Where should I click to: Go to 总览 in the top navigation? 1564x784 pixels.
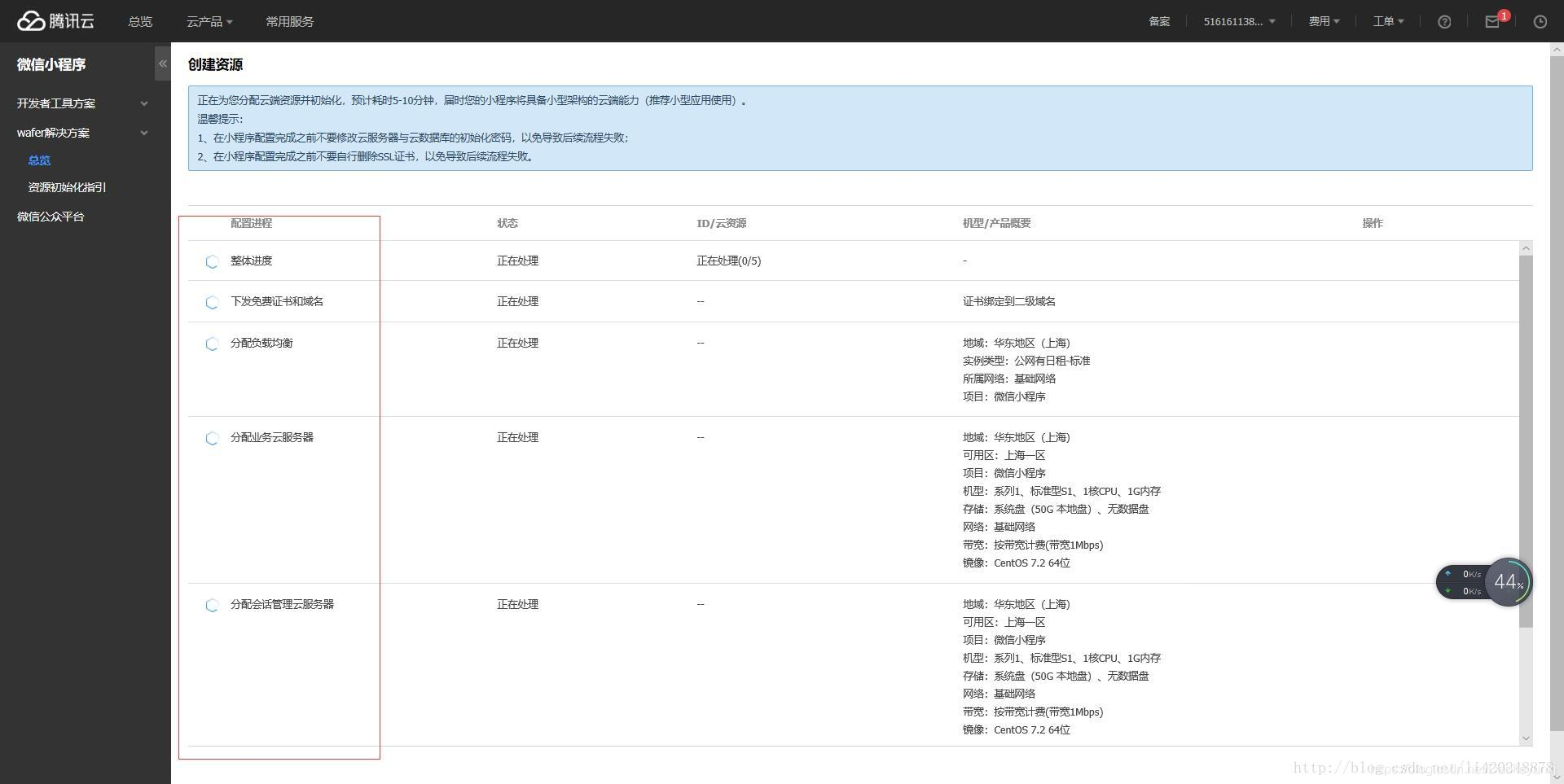pos(140,22)
